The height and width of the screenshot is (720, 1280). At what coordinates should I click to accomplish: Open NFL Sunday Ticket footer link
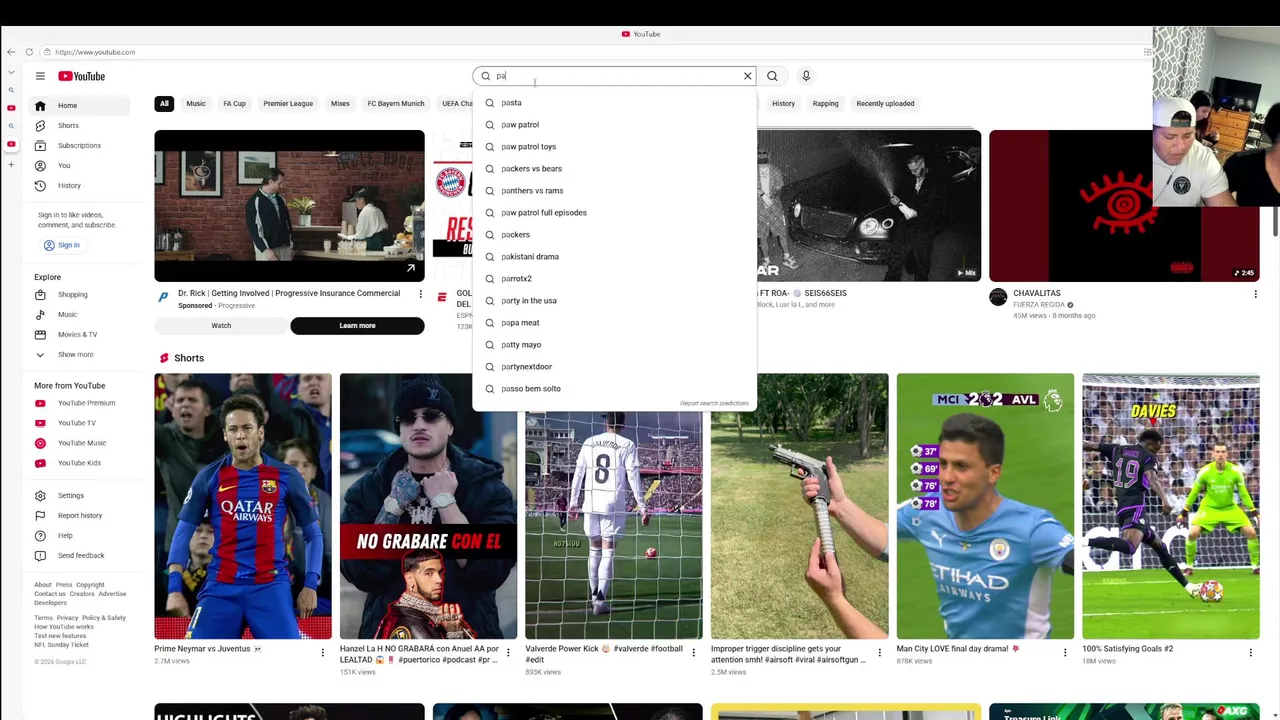(61, 645)
